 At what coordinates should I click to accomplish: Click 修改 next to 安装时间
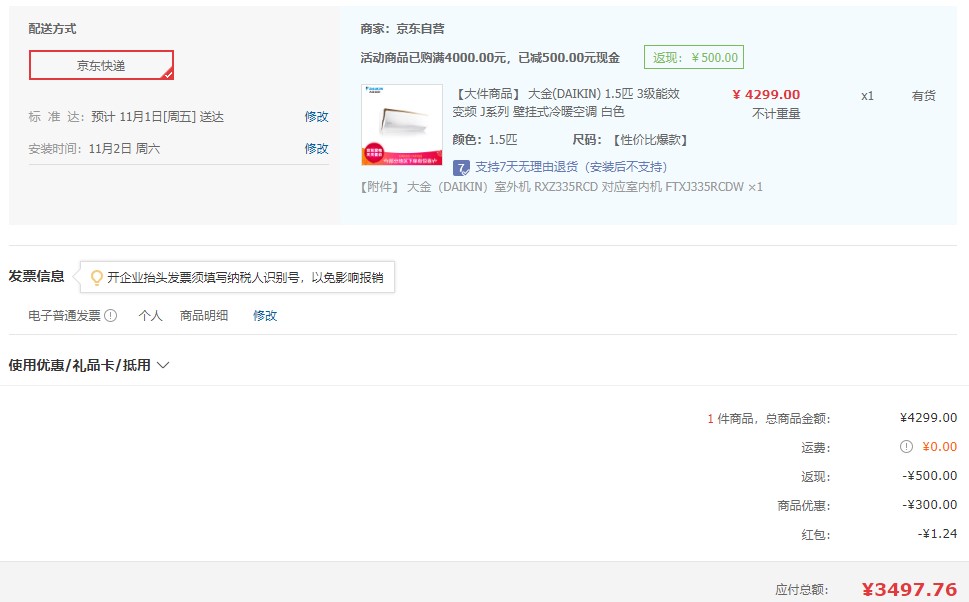click(316, 148)
